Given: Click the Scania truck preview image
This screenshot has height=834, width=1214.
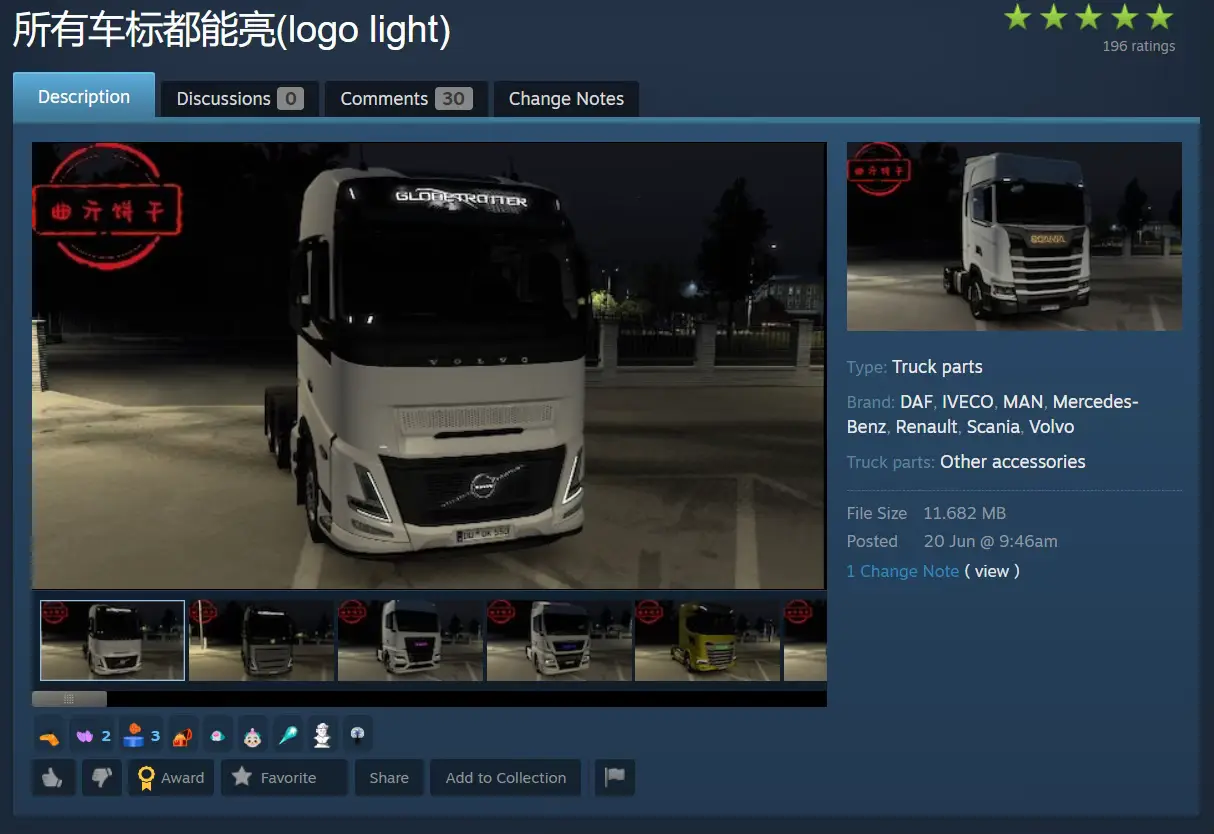Looking at the screenshot, I should tap(1014, 236).
